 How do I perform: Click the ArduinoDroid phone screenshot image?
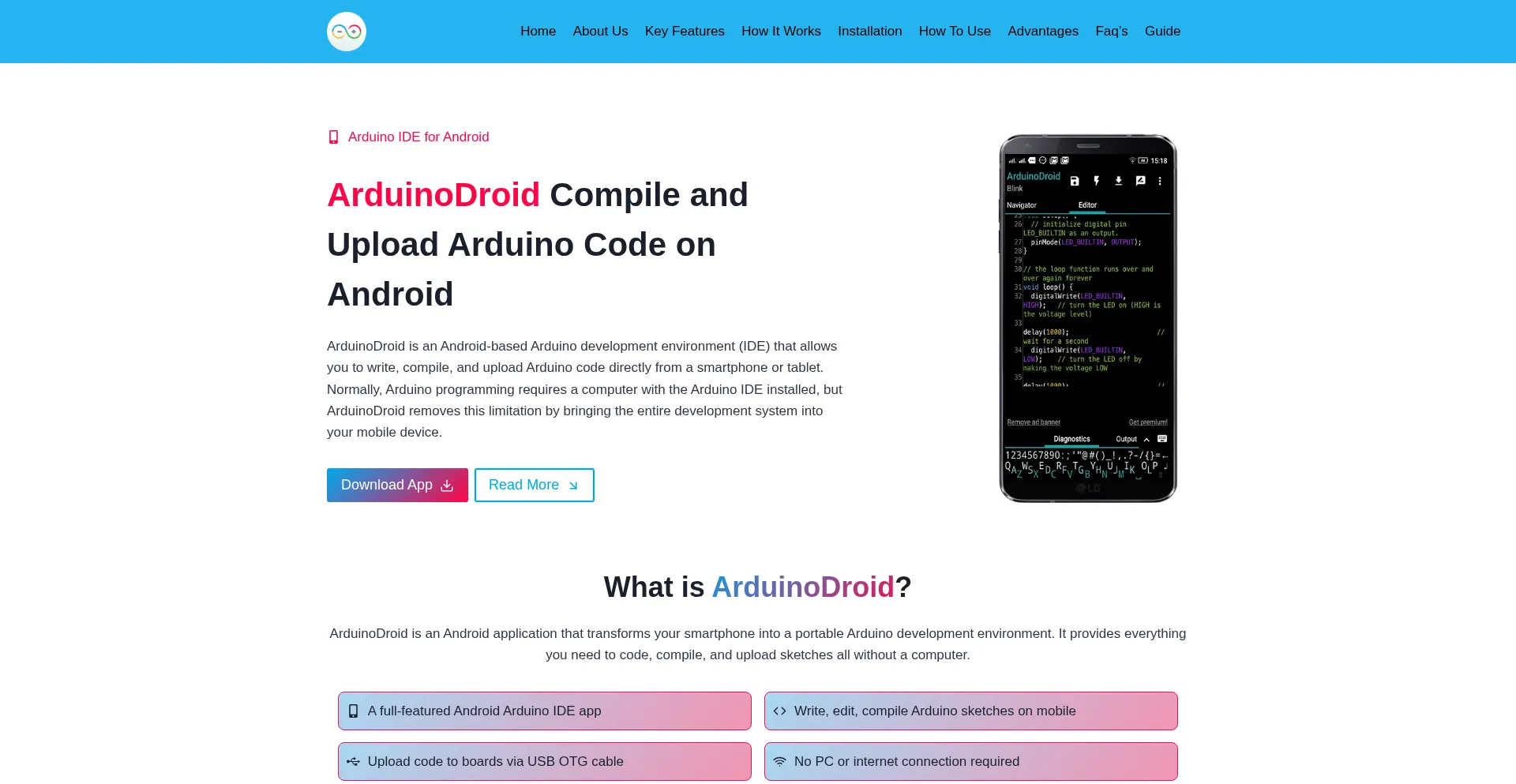pyautogui.click(x=1087, y=318)
